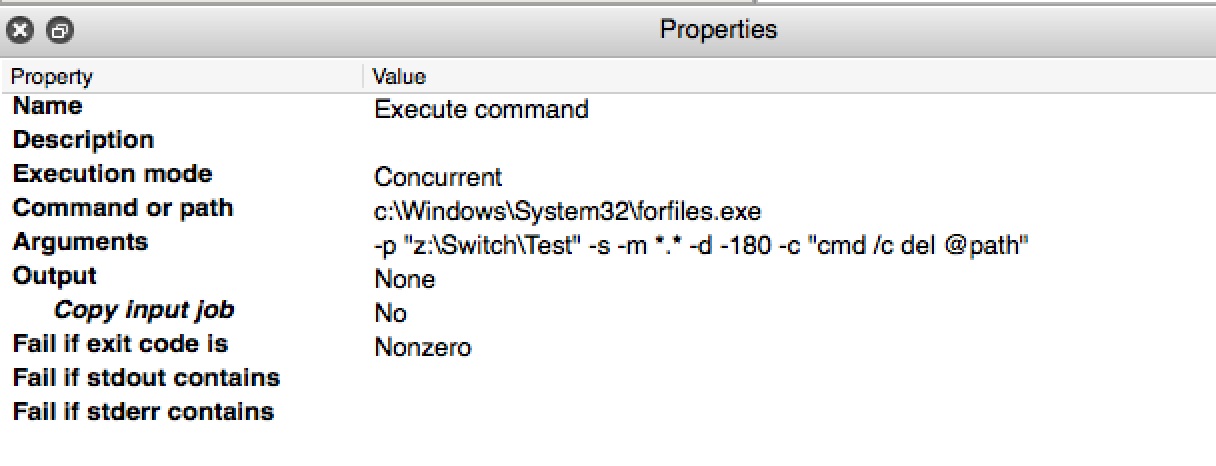This screenshot has height=466, width=1216.
Task: Detach the Properties panel with float icon
Action: coord(60,31)
